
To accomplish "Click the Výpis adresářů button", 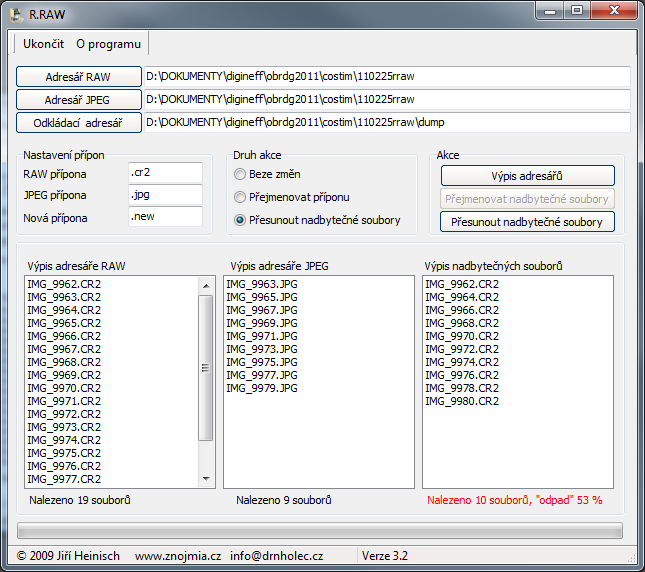I will [527, 176].
